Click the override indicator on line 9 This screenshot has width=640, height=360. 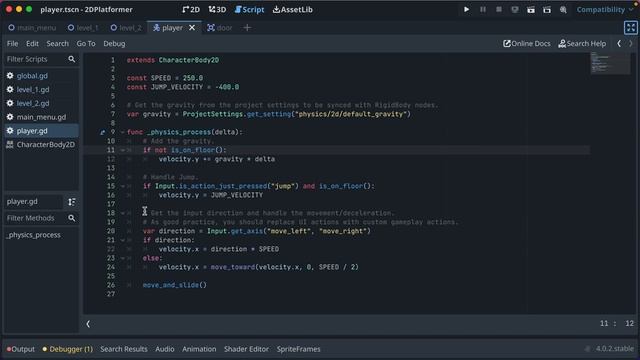pos(102,132)
